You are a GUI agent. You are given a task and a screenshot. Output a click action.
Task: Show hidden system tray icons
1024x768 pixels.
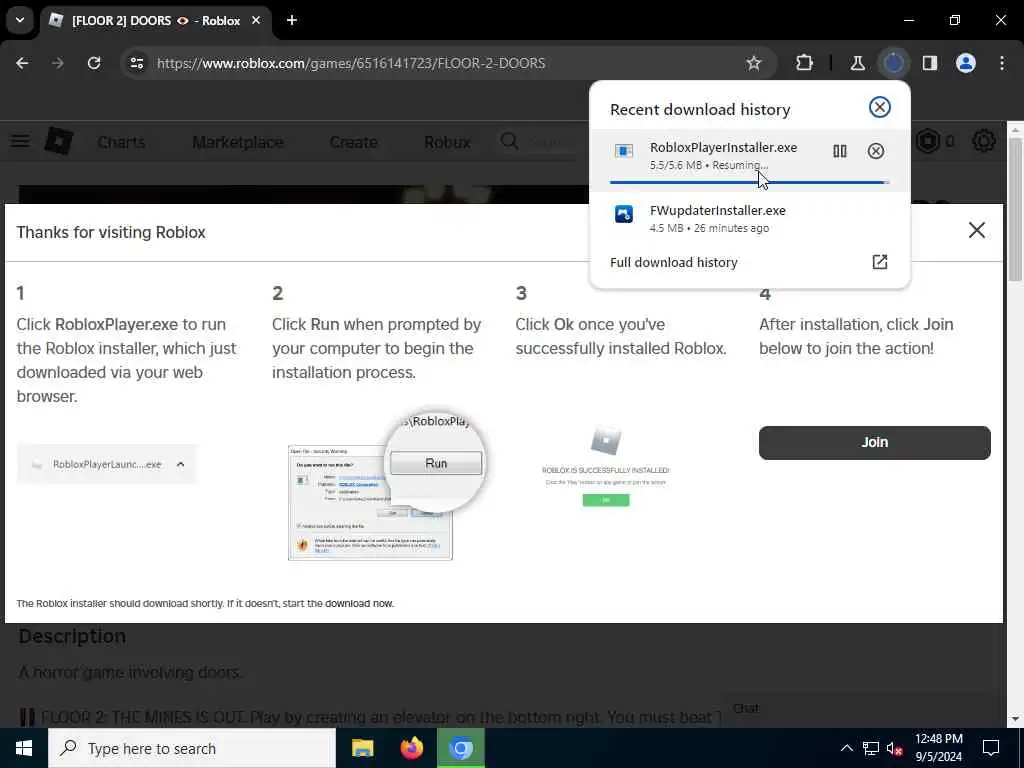[846, 748]
